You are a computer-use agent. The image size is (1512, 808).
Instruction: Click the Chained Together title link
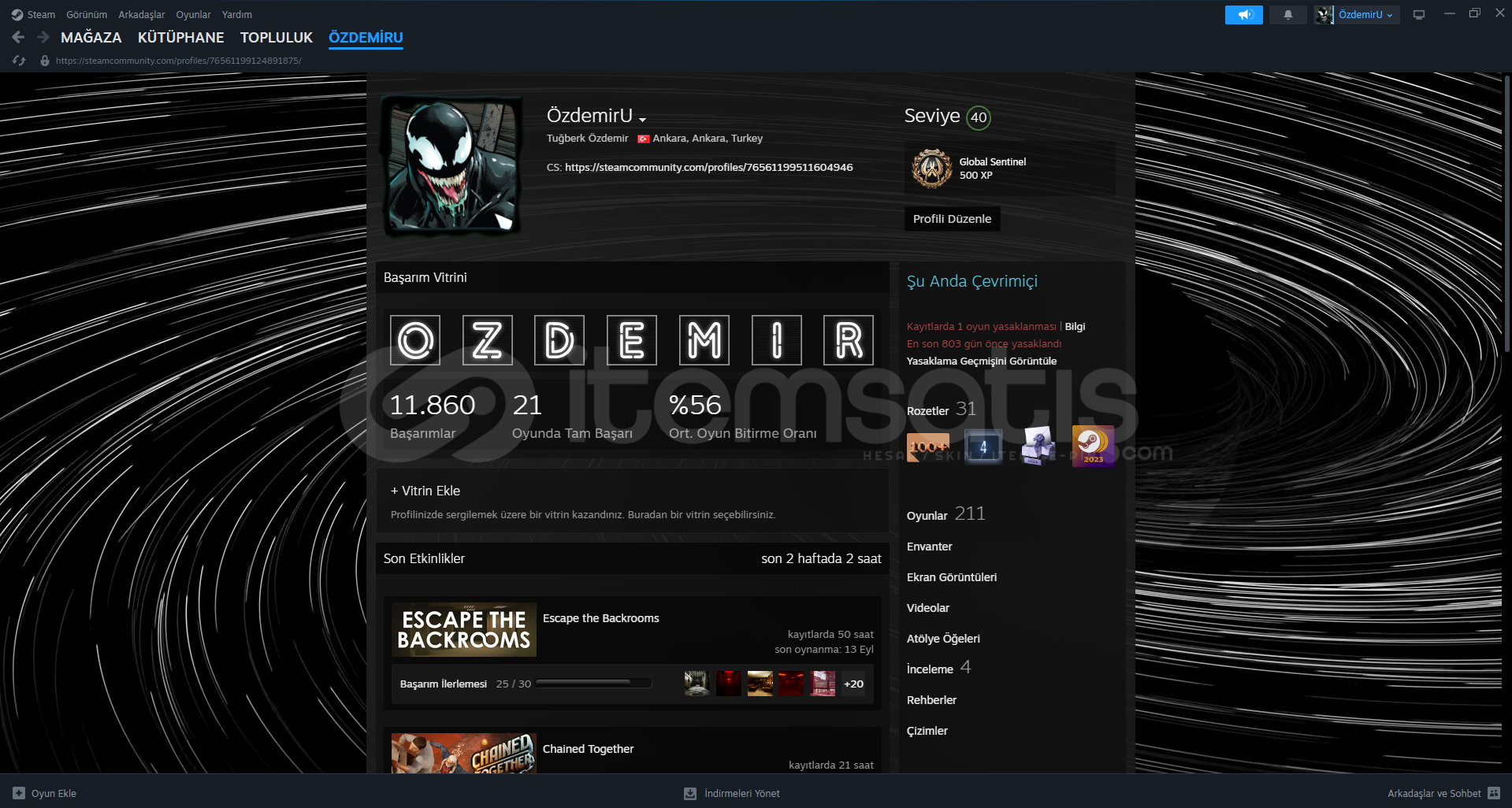point(588,749)
